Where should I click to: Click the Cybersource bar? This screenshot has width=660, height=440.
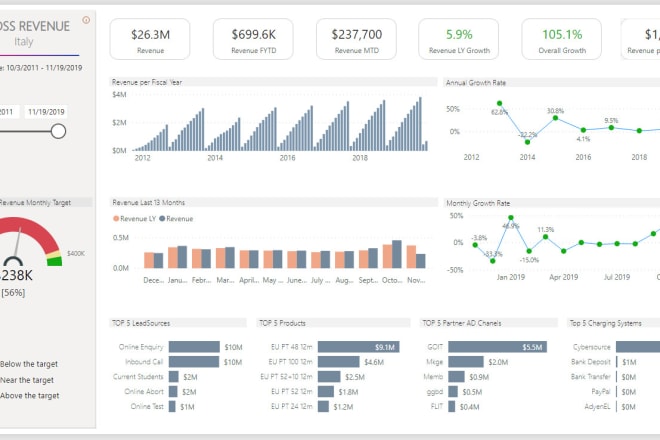tap(638, 347)
